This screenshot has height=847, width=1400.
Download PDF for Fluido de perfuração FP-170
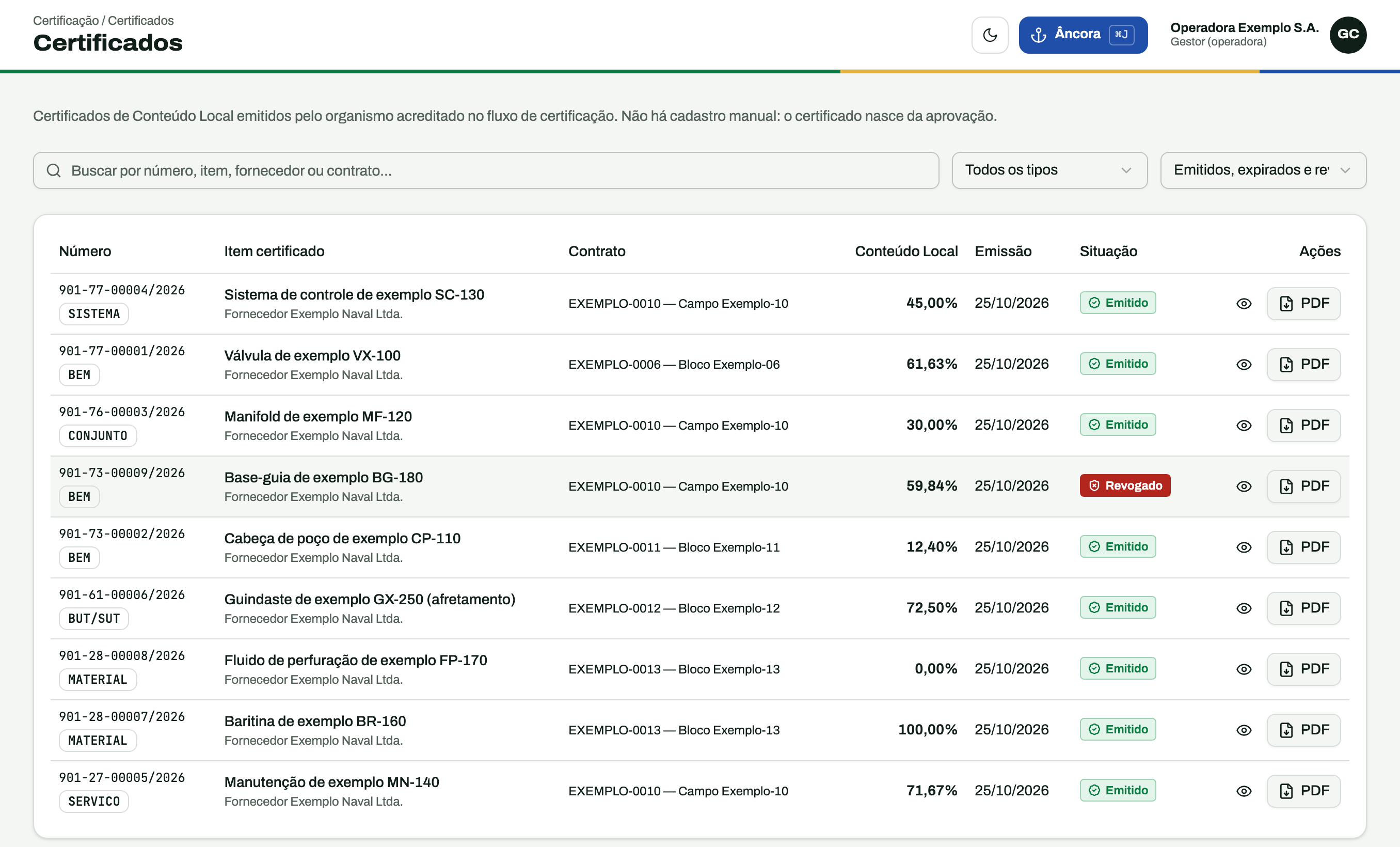[1303, 669]
